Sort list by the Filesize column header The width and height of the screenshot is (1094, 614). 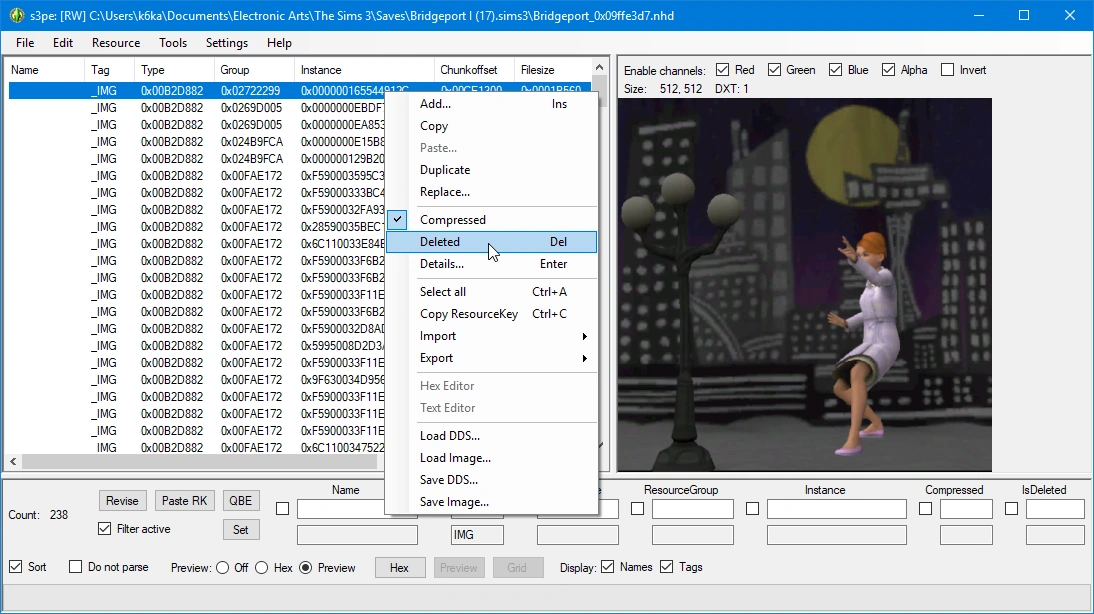point(553,70)
